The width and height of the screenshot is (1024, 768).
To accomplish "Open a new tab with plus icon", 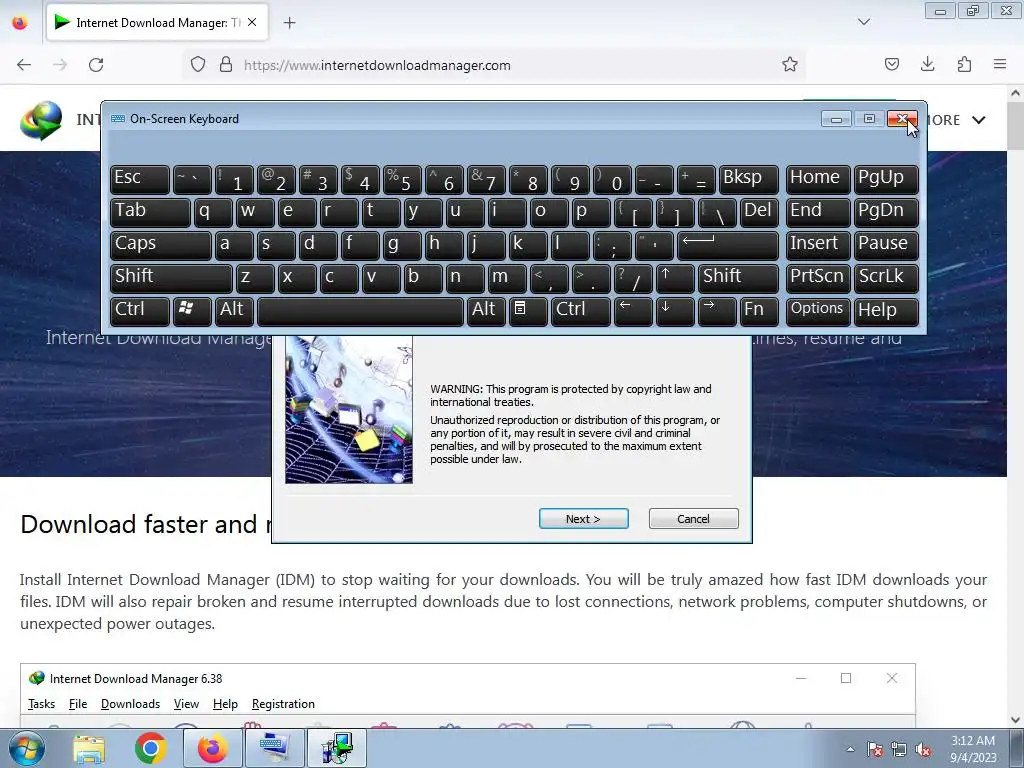I will (x=290, y=23).
